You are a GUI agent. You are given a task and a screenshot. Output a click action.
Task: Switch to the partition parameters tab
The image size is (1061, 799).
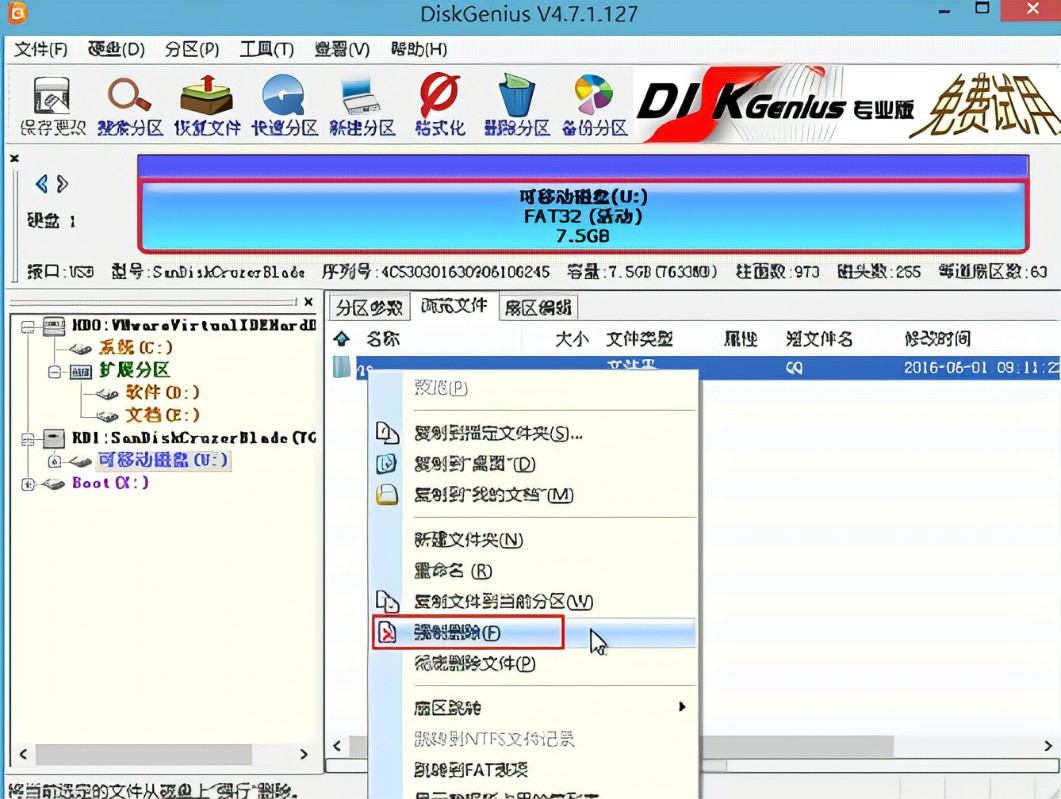(x=369, y=308)
